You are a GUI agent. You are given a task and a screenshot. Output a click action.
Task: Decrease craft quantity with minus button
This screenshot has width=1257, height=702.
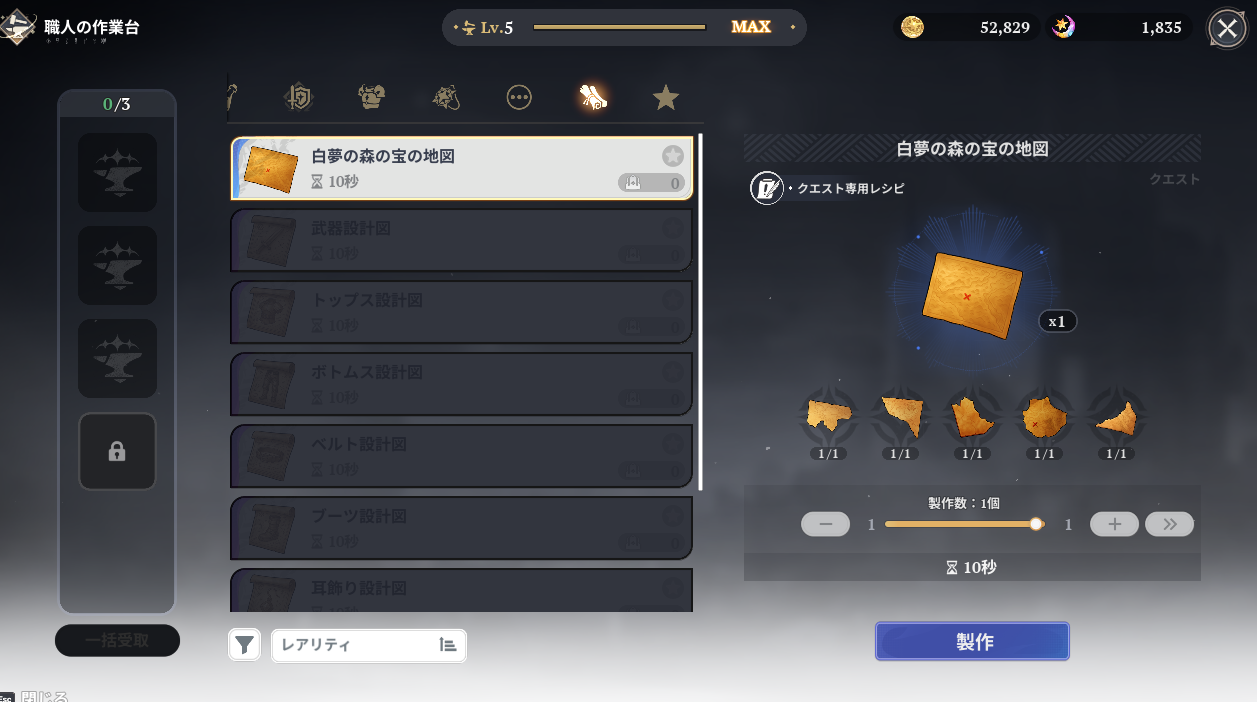(826, 524)
